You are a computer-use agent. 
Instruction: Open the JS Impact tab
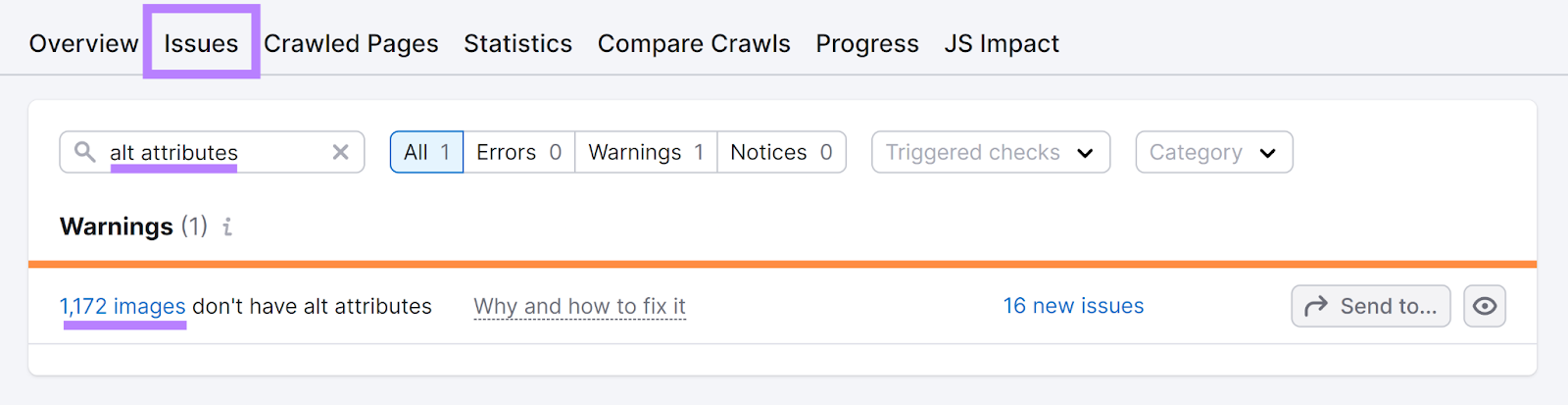click(x=1002, y=43)
